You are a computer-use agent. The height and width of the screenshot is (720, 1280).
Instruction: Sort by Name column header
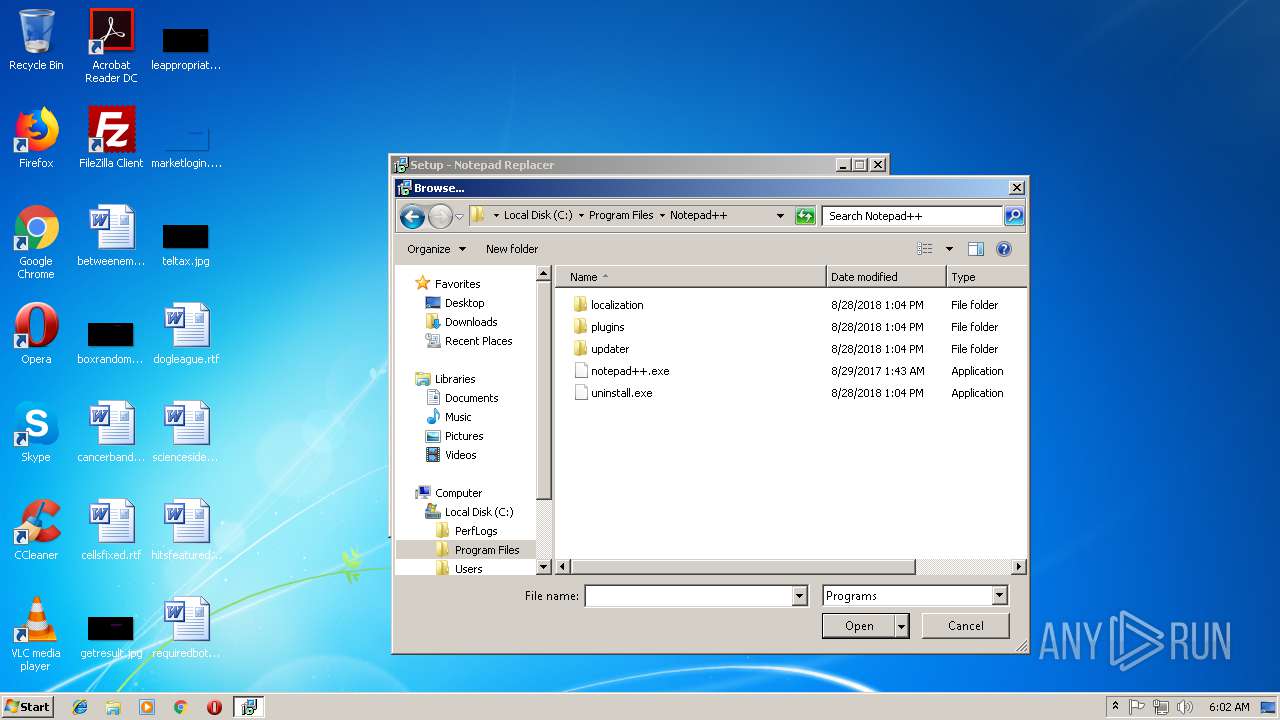pos(691,277)
